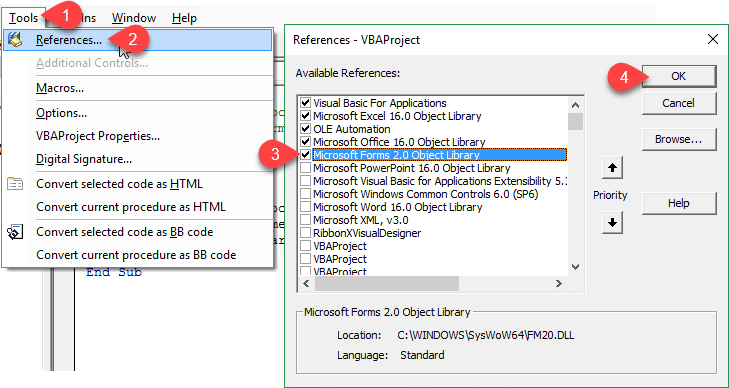Click the References books icon

(15, 40)
